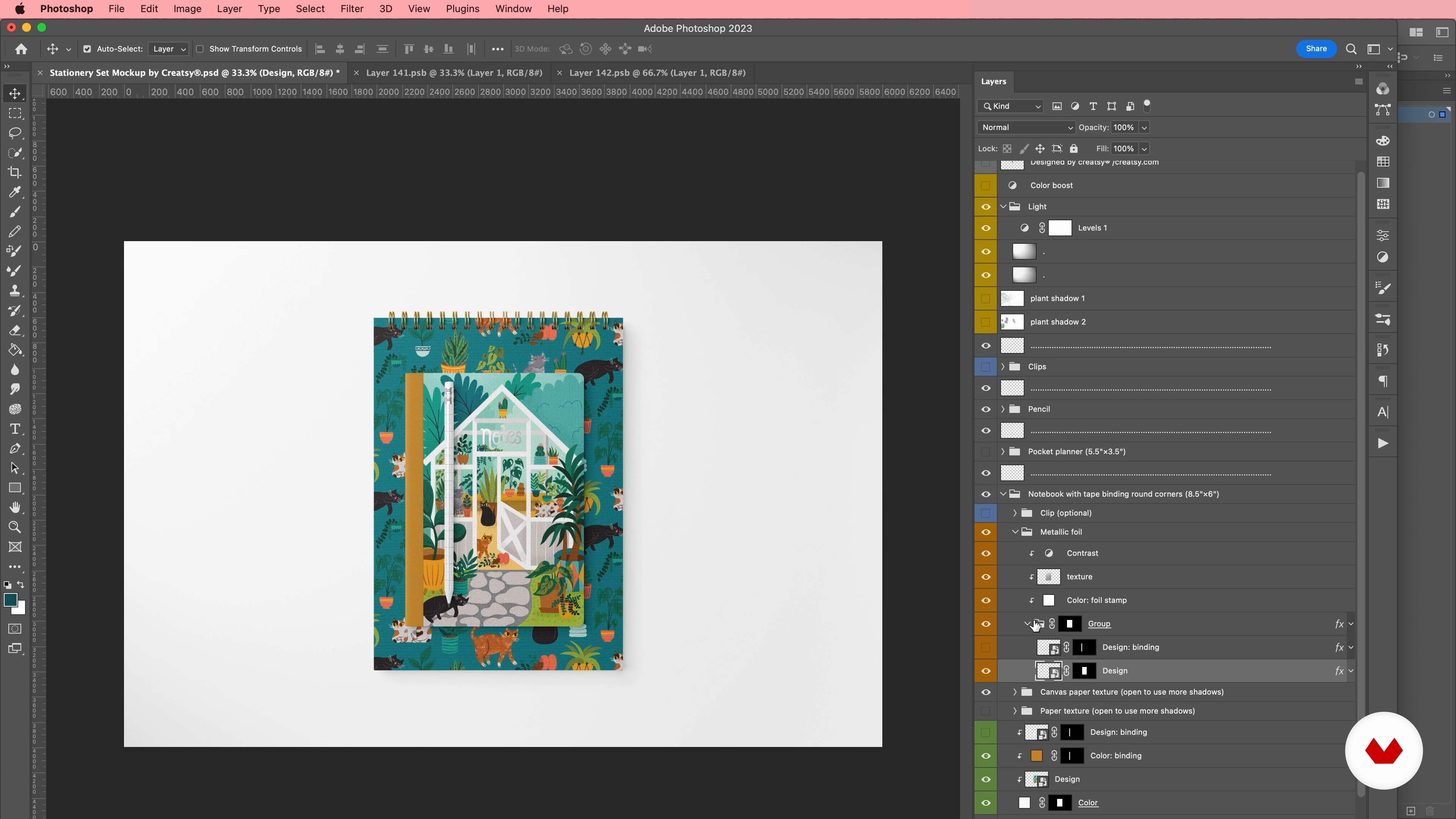Show the plant shadow 1 layer
Screen dimensions: 1456x819
[986, 298]
